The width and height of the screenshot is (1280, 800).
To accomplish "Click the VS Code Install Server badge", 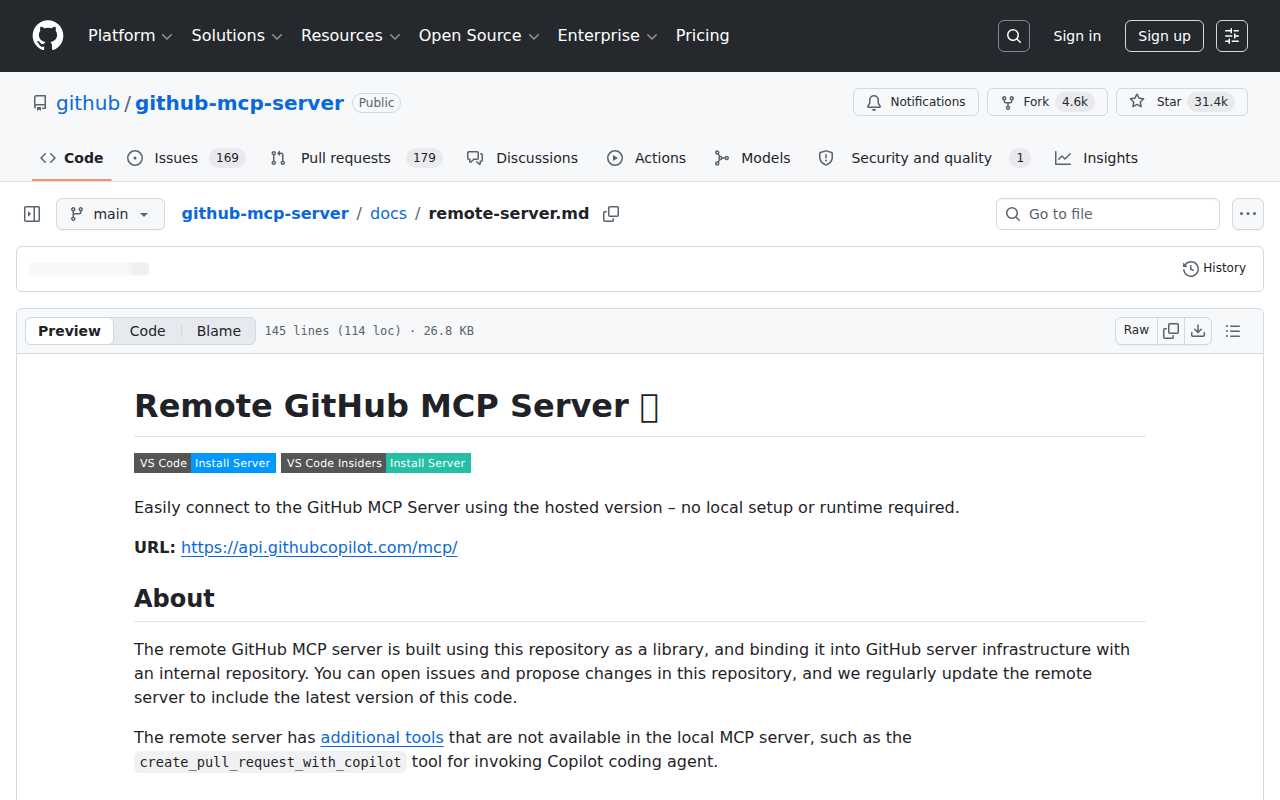I will pos(205,463).
